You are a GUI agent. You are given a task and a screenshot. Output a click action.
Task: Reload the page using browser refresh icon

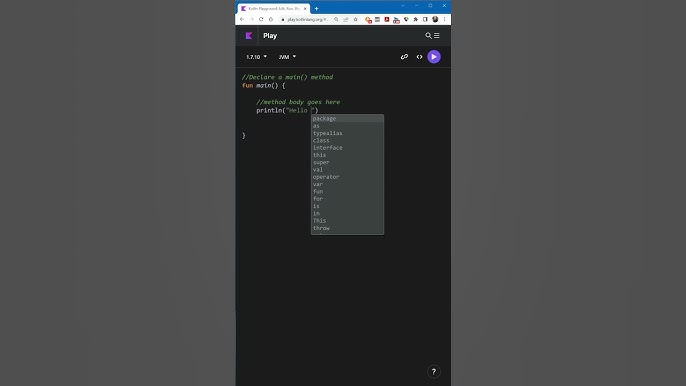tap(261, 19)
